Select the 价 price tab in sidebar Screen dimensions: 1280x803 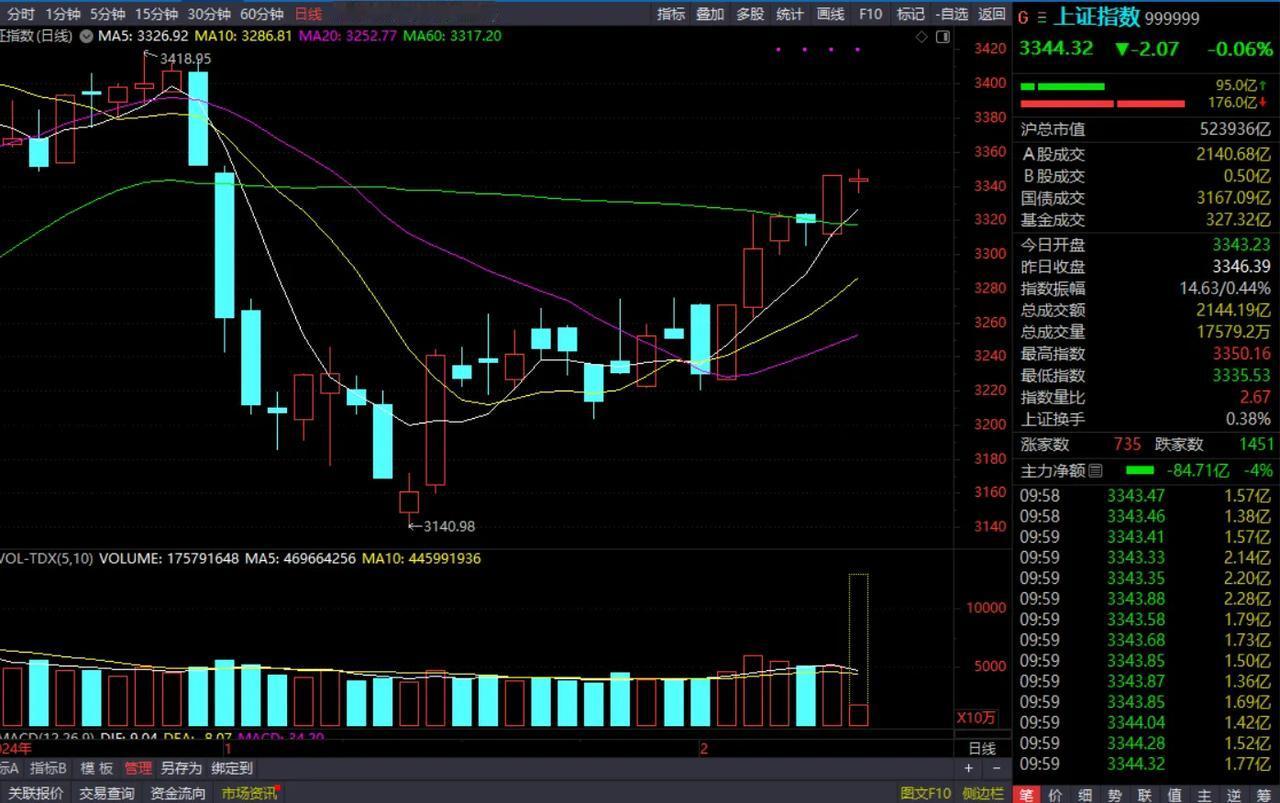(x=1056, y=795)
